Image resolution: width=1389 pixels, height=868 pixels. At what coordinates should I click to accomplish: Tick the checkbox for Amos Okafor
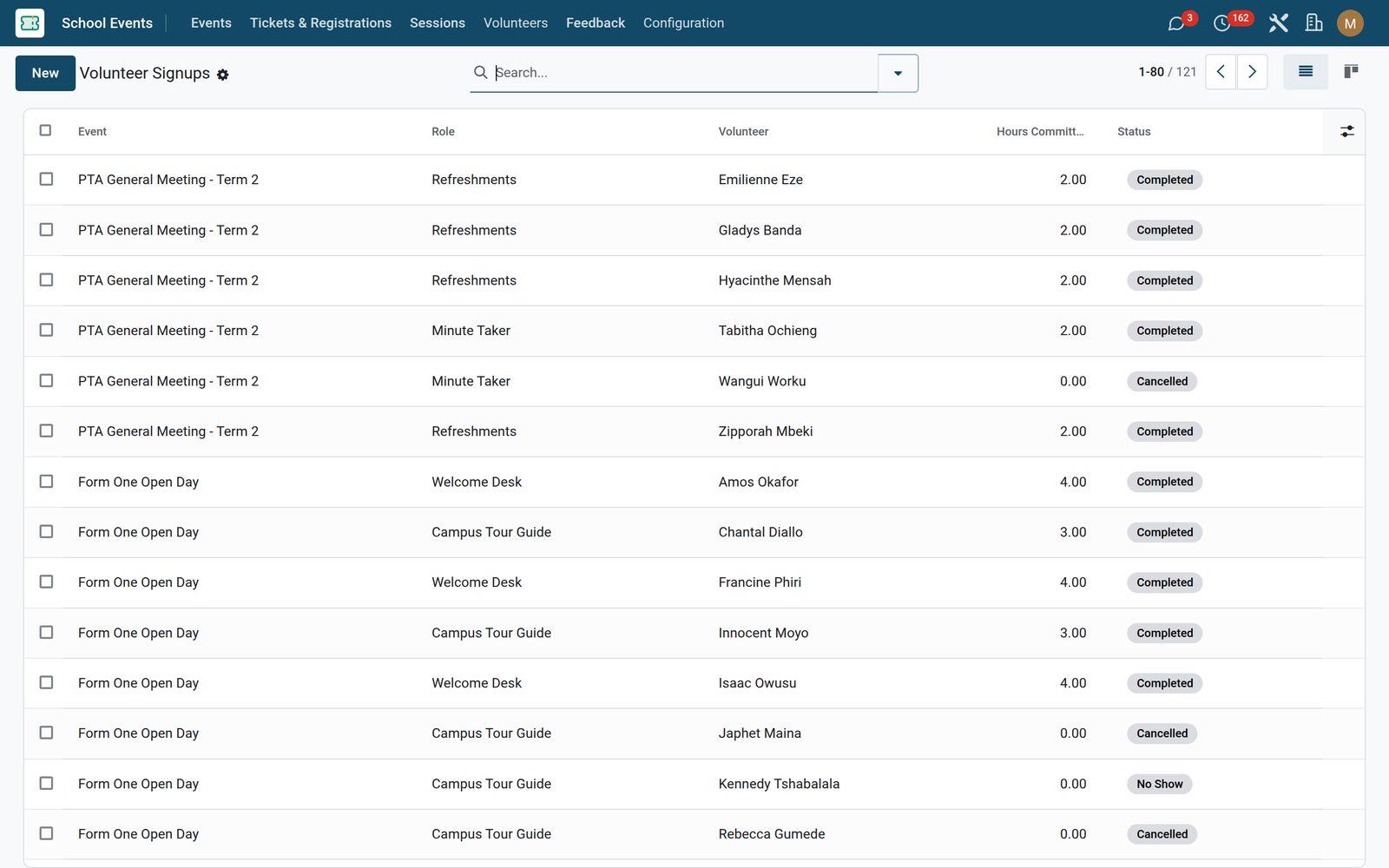pos(46,481)
